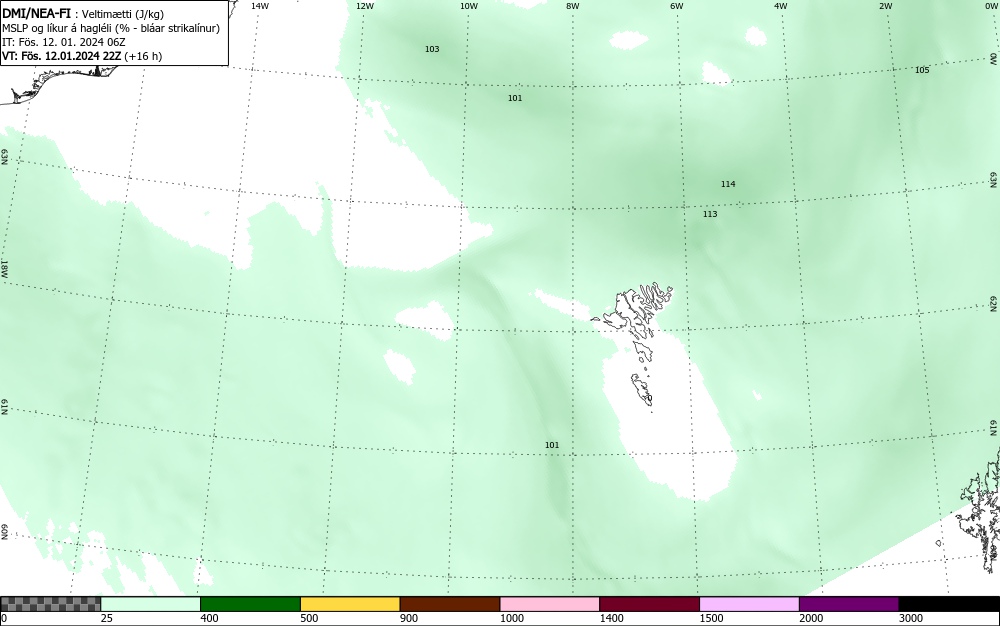Select the 4W longitude label
This screenshot has height=626, width=1000.
pyautogui.click(x=781, y=6)
